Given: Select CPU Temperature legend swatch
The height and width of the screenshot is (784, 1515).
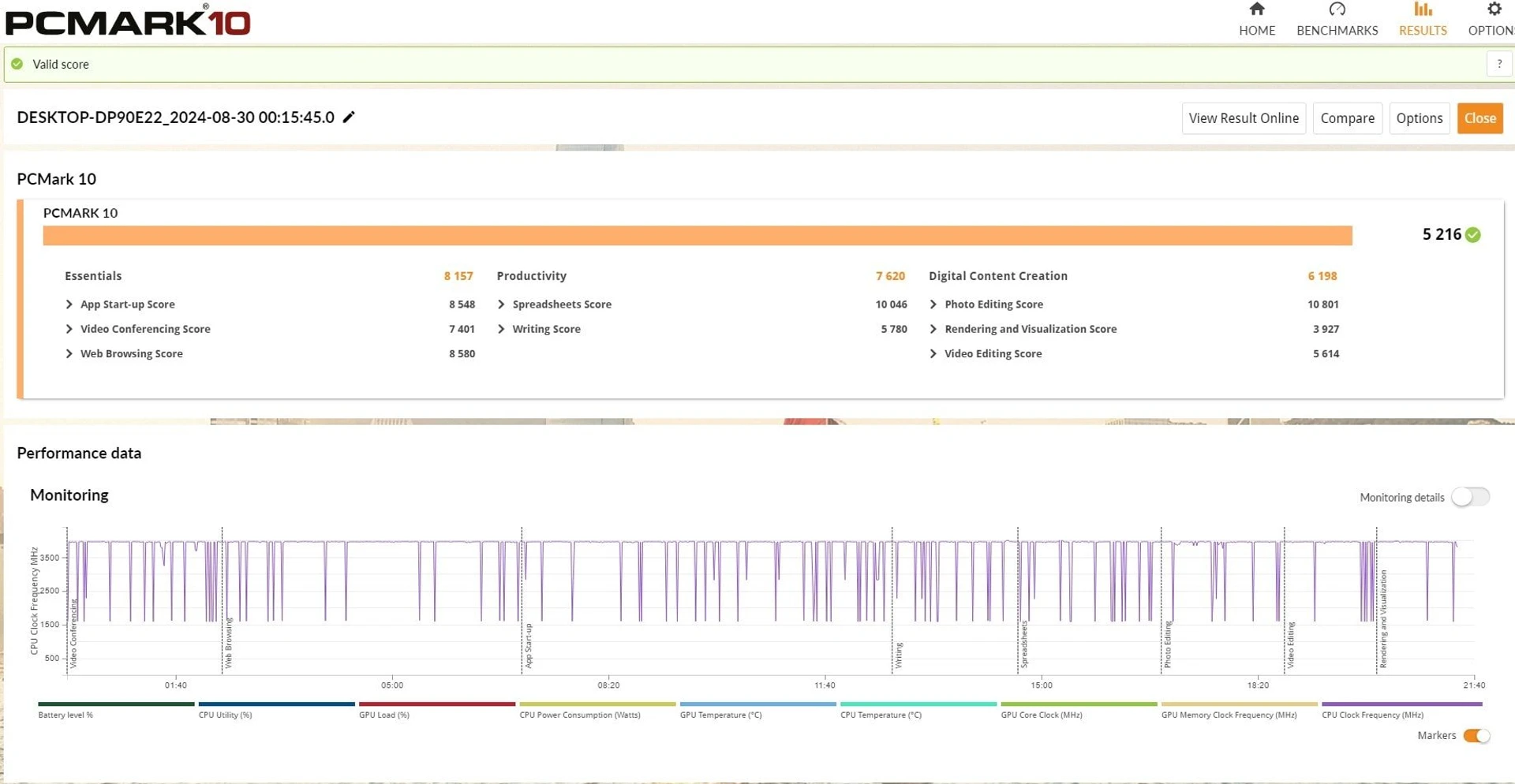Looking at the screenshot, I should (x=918, y=704).
